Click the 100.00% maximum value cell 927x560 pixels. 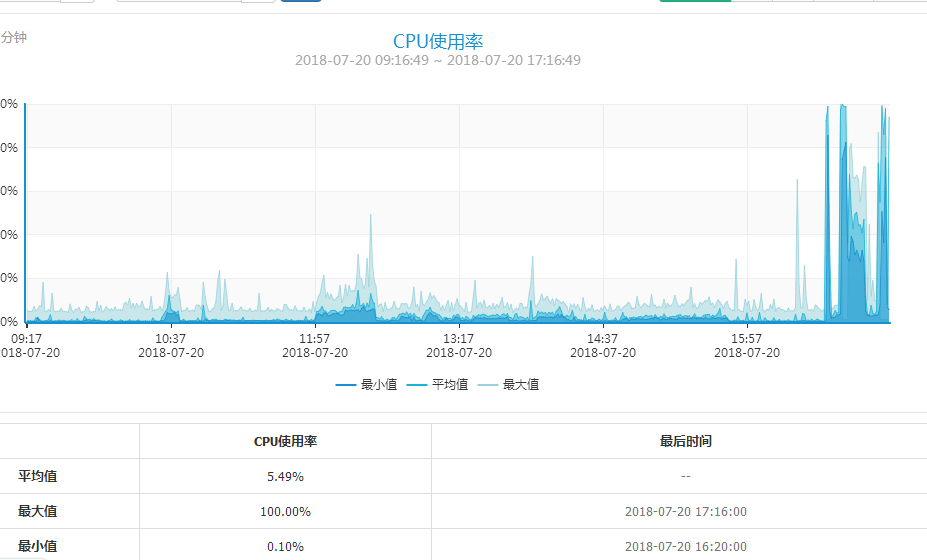[285, 511]
